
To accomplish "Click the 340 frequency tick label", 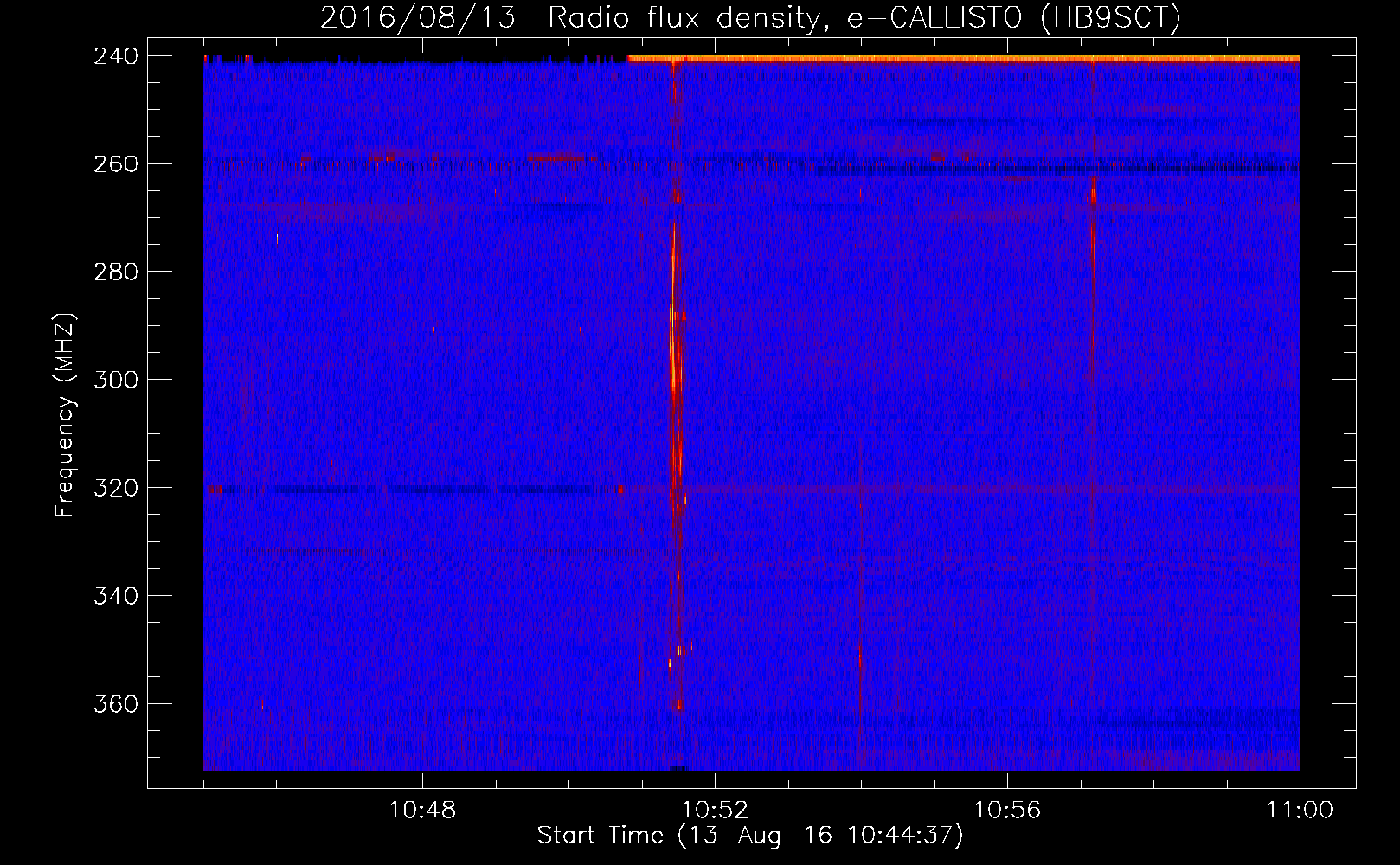I will pyautogui.click(x=116, y=596).
